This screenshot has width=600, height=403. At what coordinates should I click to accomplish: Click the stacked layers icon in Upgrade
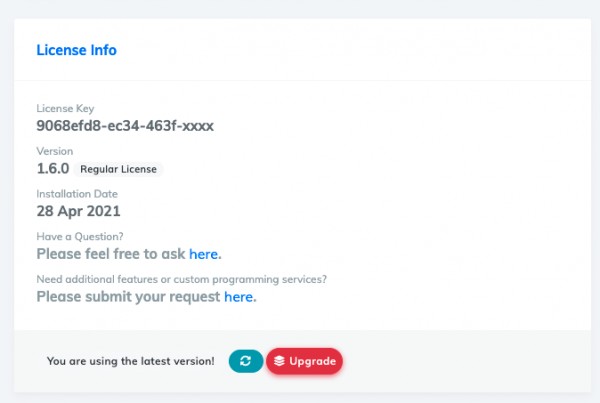279,361
